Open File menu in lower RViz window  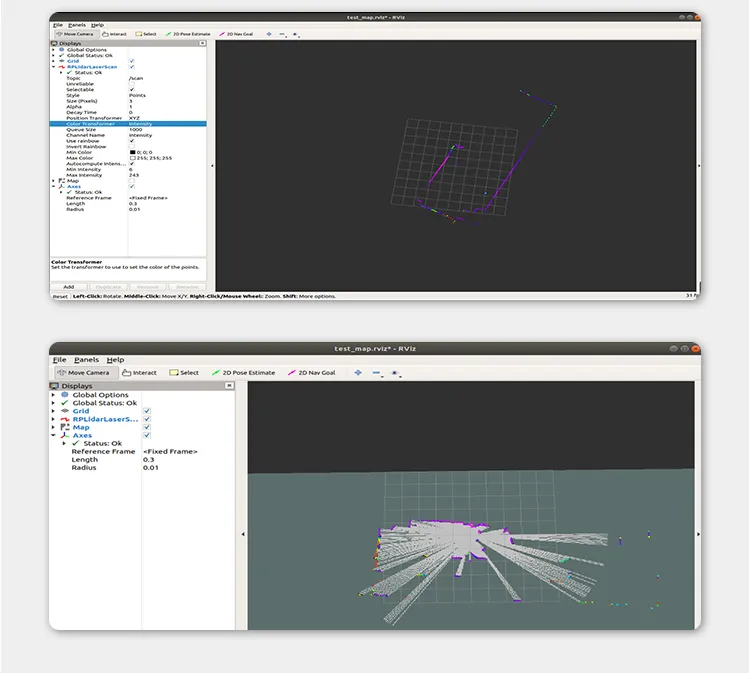[59, 359]
